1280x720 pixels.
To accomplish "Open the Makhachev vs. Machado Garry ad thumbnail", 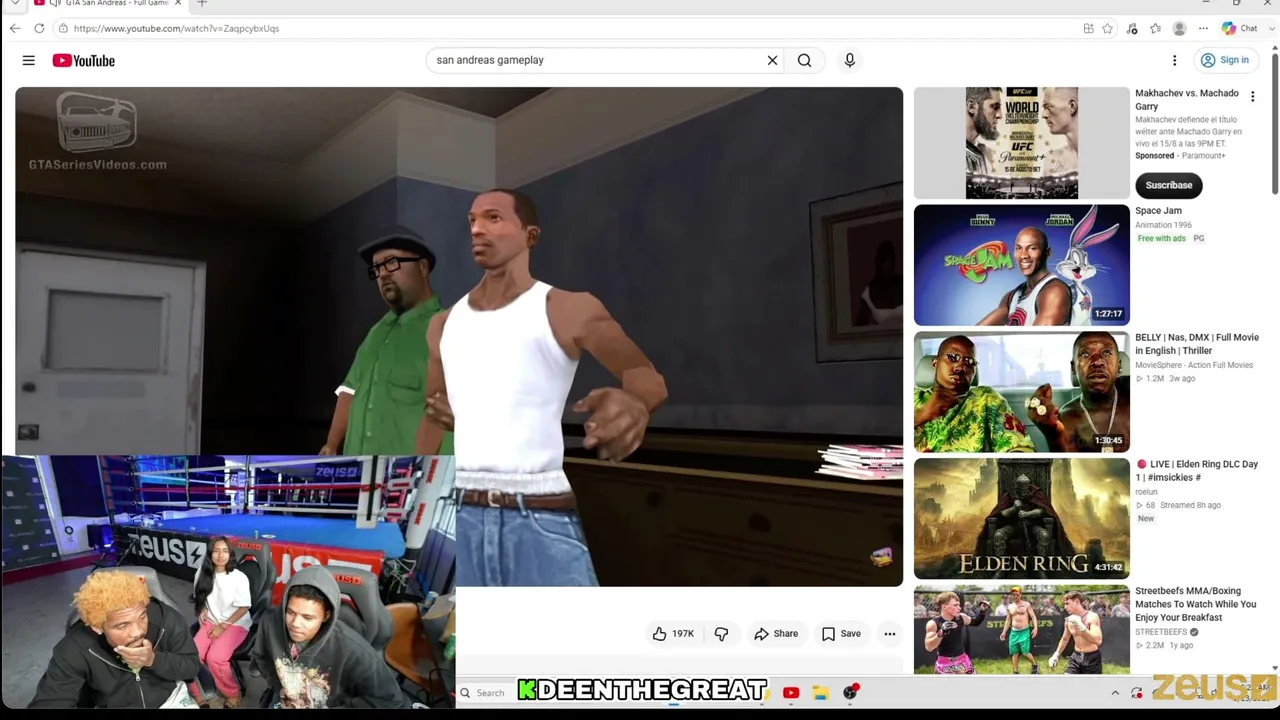I will pos(1021,143).
